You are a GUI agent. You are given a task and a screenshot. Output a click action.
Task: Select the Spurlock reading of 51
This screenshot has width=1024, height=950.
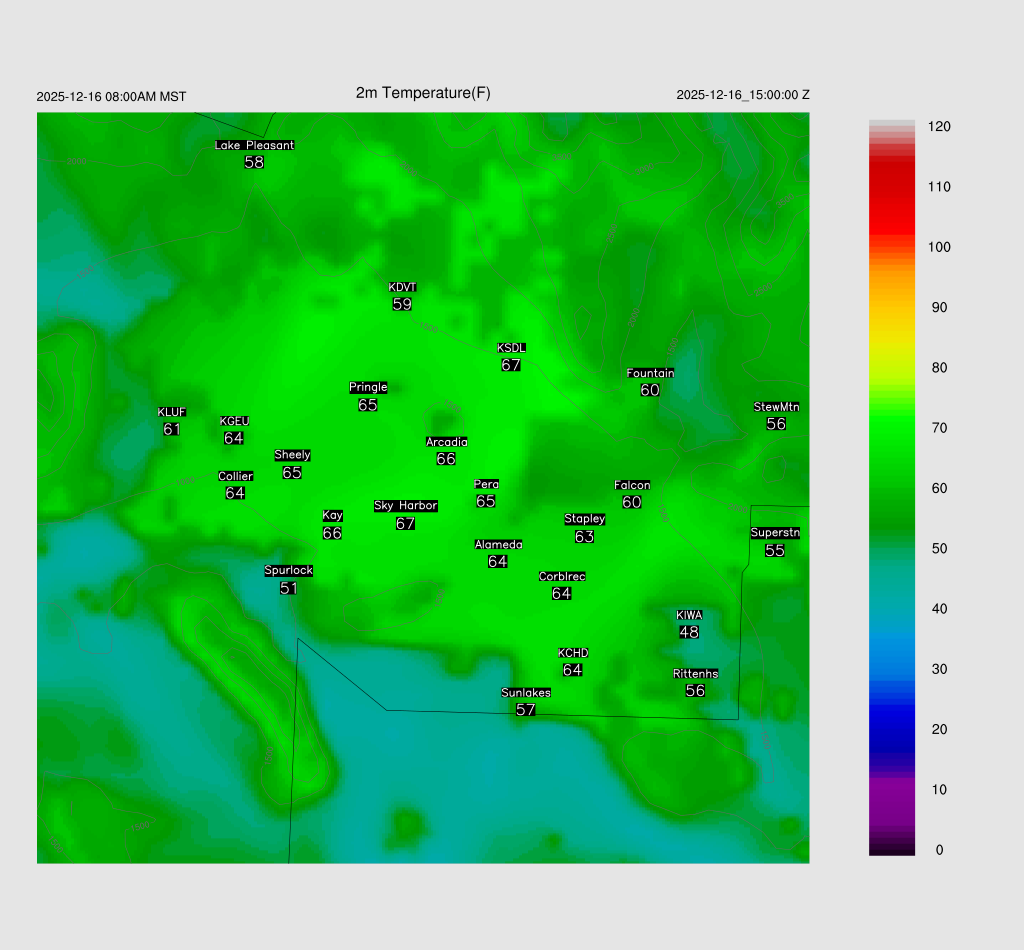pos(289,588)
